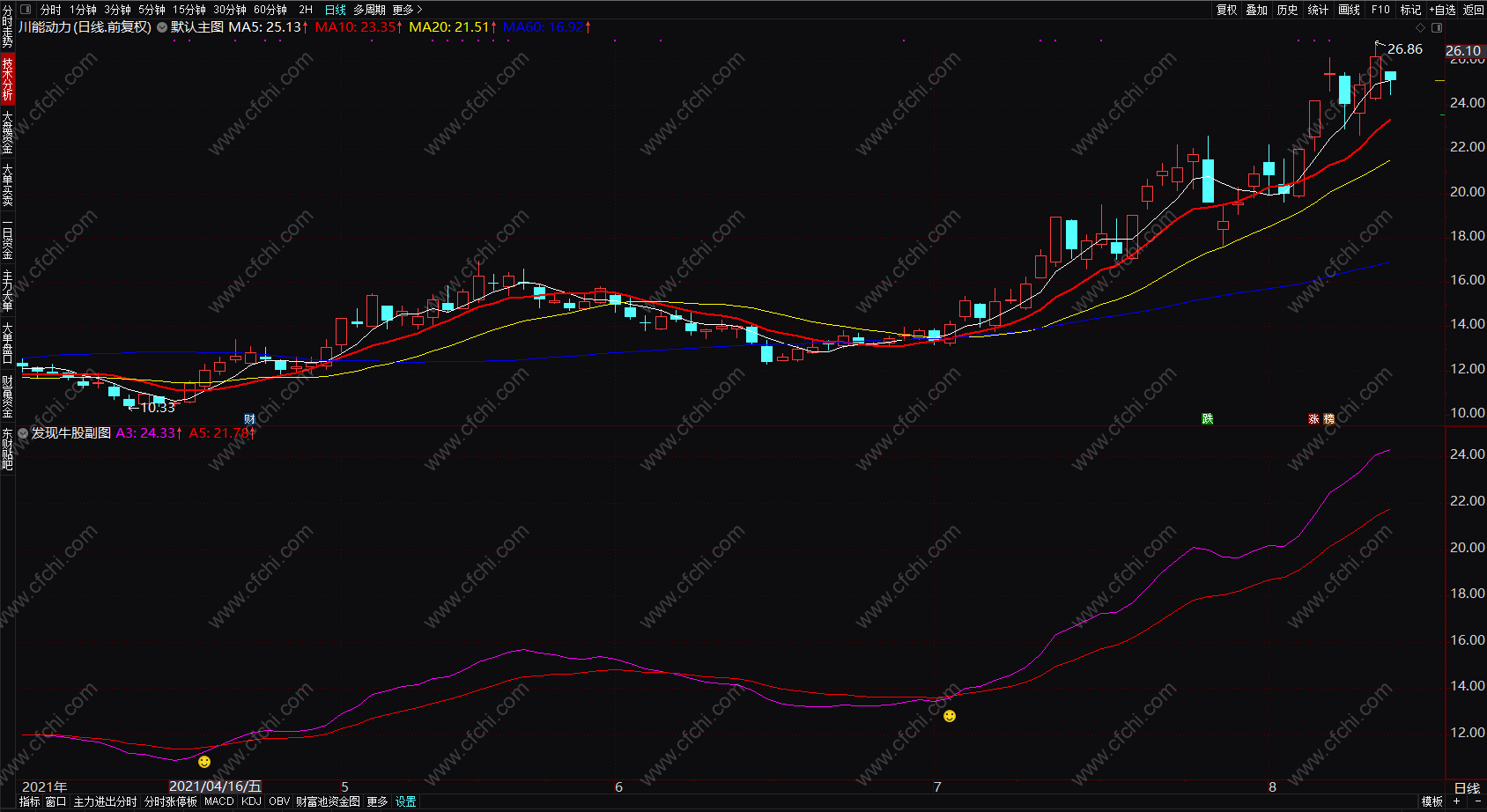Image resolution: width=1487 pixels, height=812 pixels.
Task: Open 多周期 multi-period view
Action: 370,10
